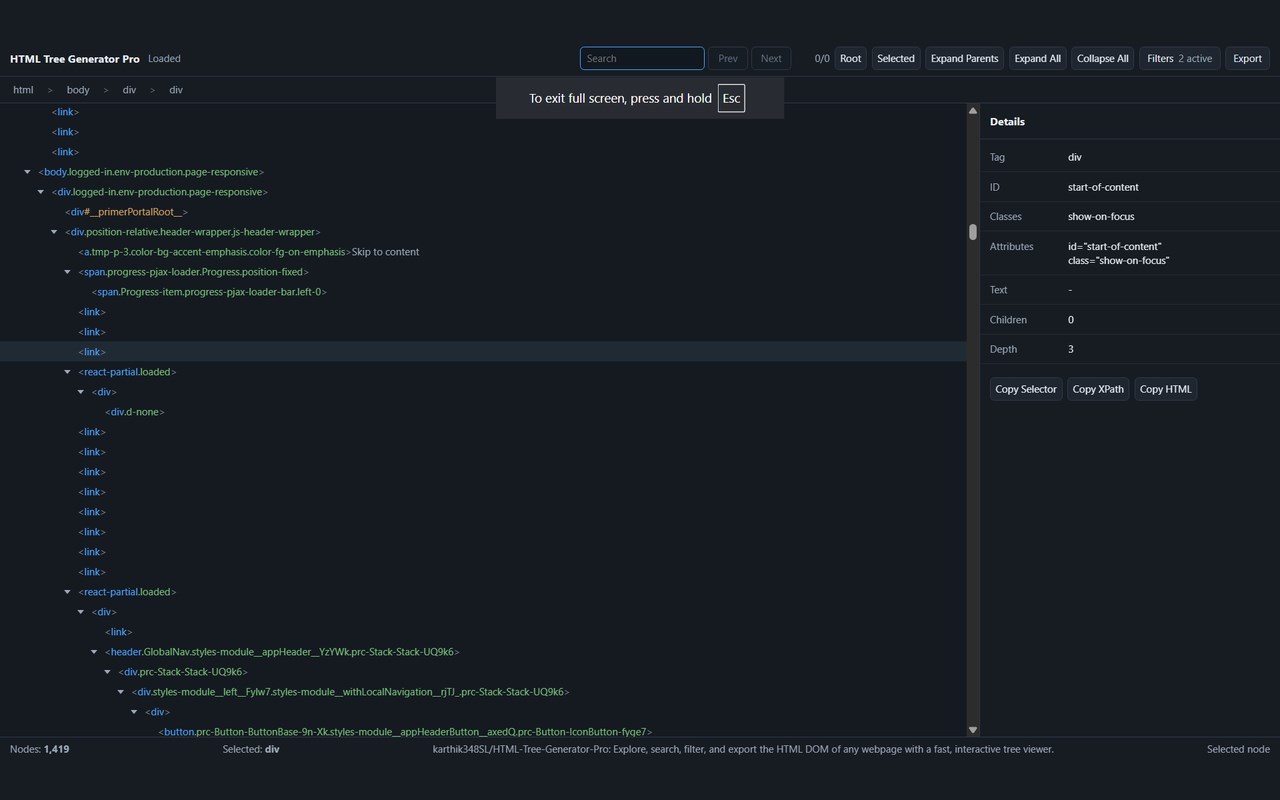This screenshot has width=1280, height=800.
Task: Click the Children value '0'
Action: tap(1071, 320)
